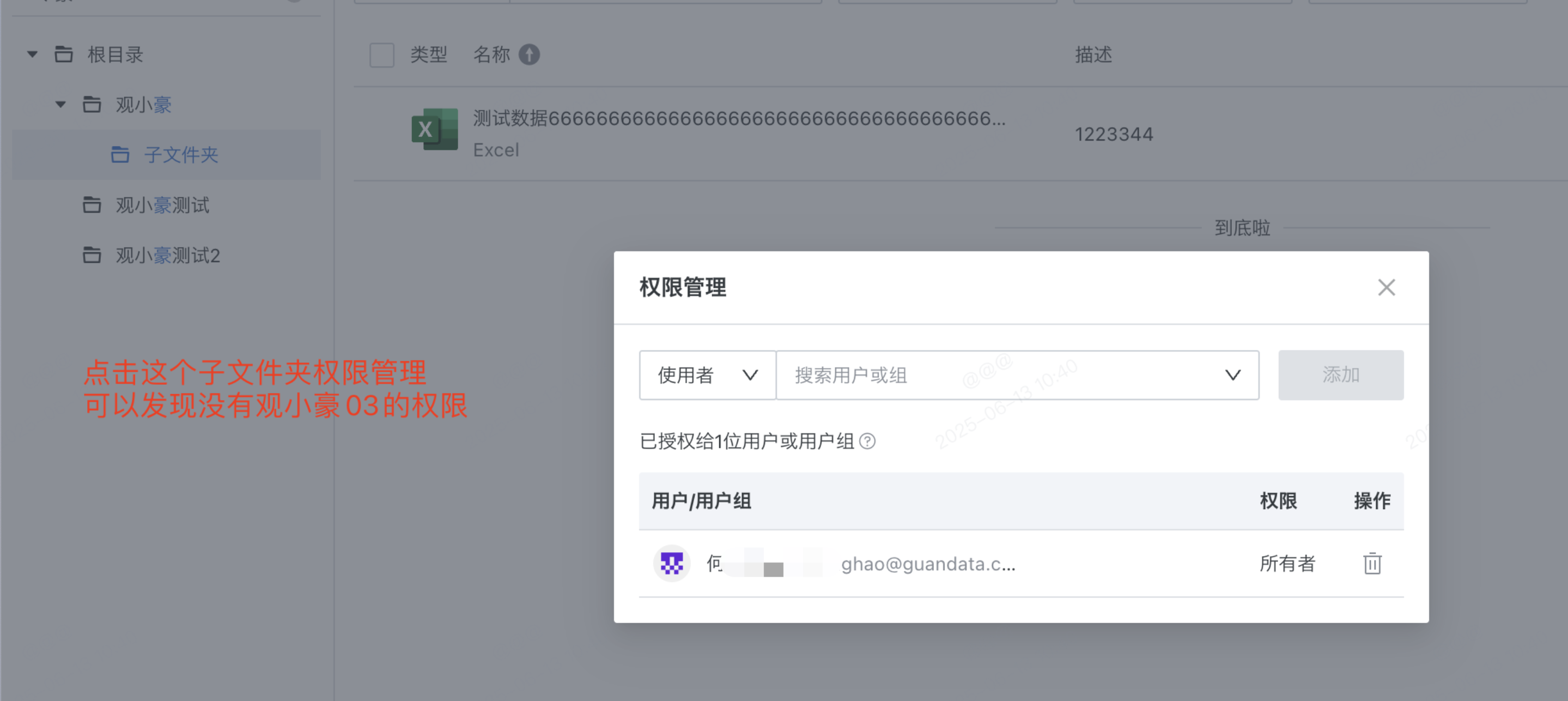Image resolution: width=1568 pixels, height=701 pixels.
Task: Open the 使用者 role dropdown
Action: [x=707, y=374]
